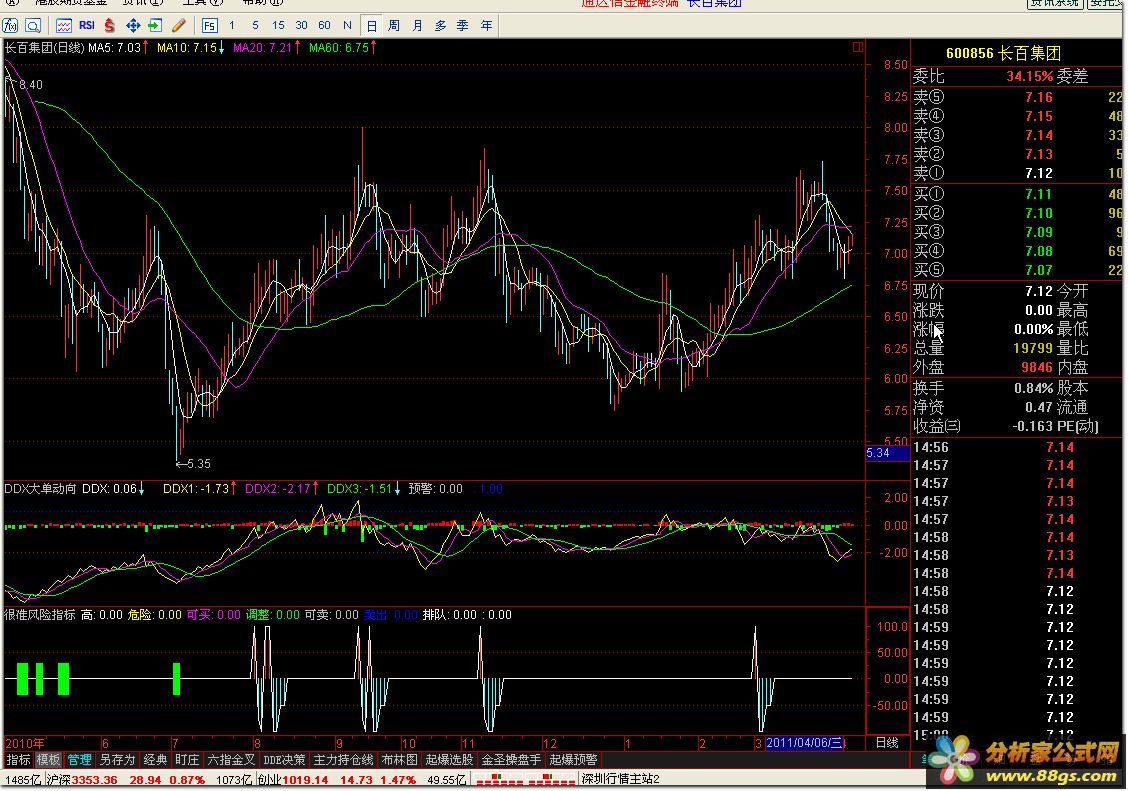Click the magnifier stock search icon
This screenshot has height=791, width=1128.
click(33, 26)
